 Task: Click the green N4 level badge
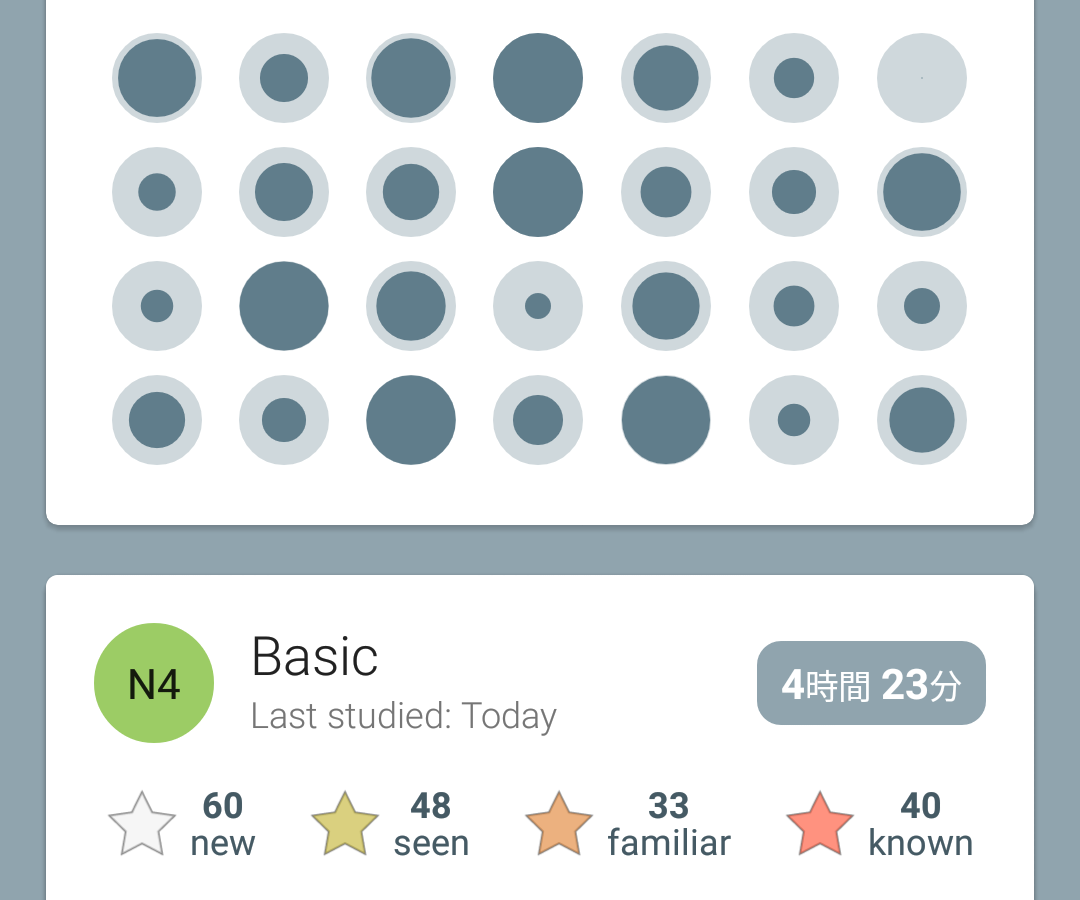[x=154, y=682]
